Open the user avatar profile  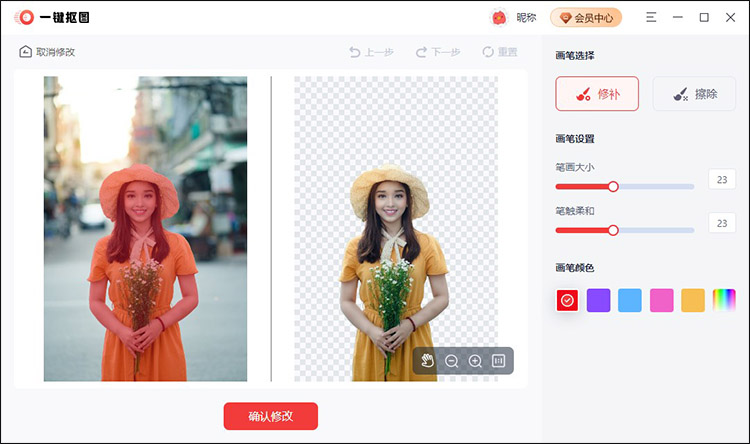pos(499,18)
